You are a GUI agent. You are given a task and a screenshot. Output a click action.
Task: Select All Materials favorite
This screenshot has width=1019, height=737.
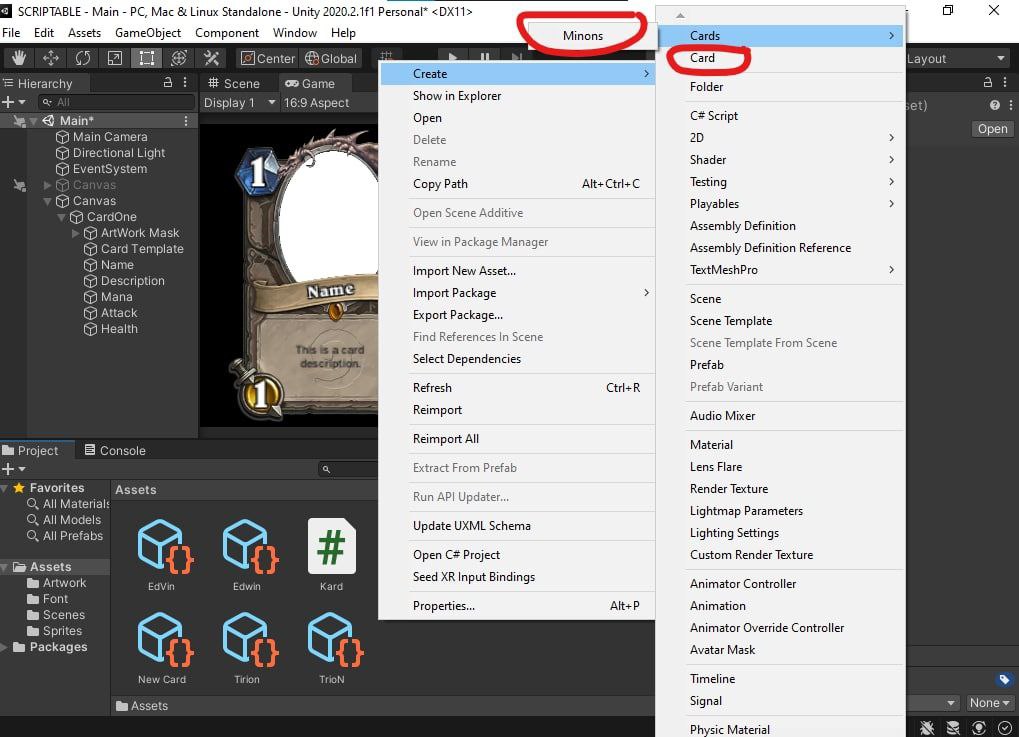(68, 504)
